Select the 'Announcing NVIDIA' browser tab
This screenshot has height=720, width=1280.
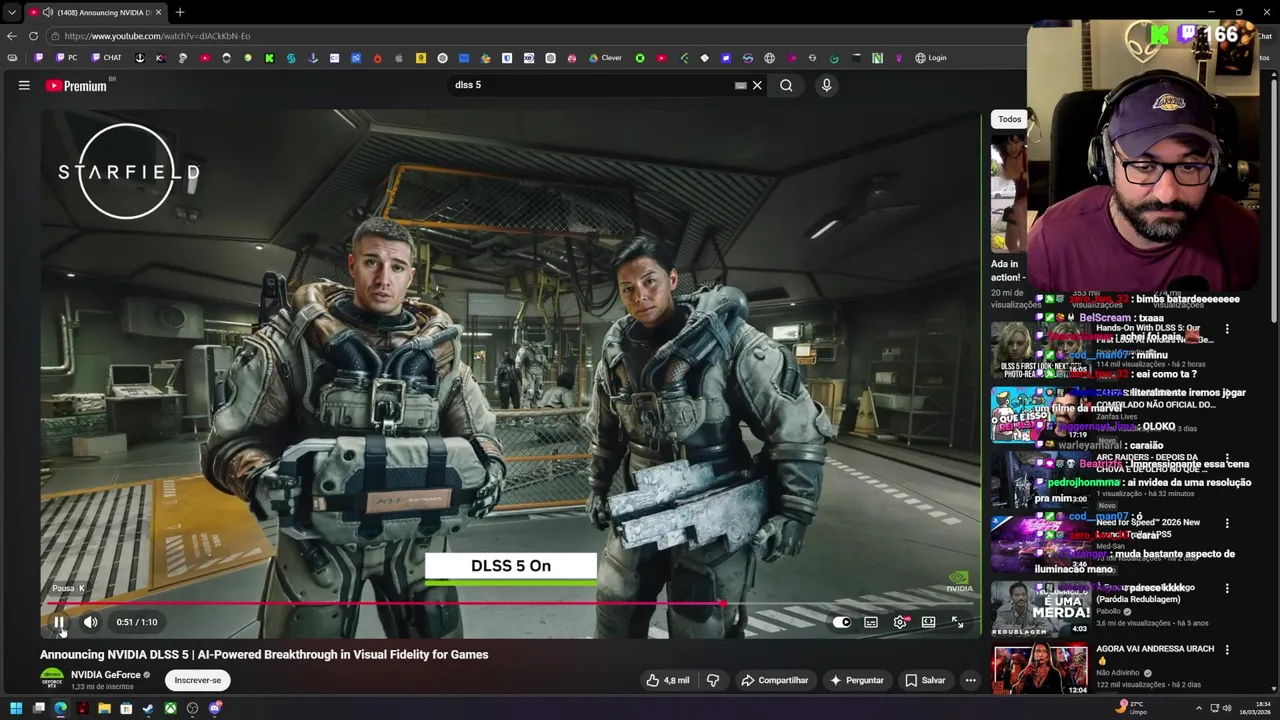coord(96,12)
